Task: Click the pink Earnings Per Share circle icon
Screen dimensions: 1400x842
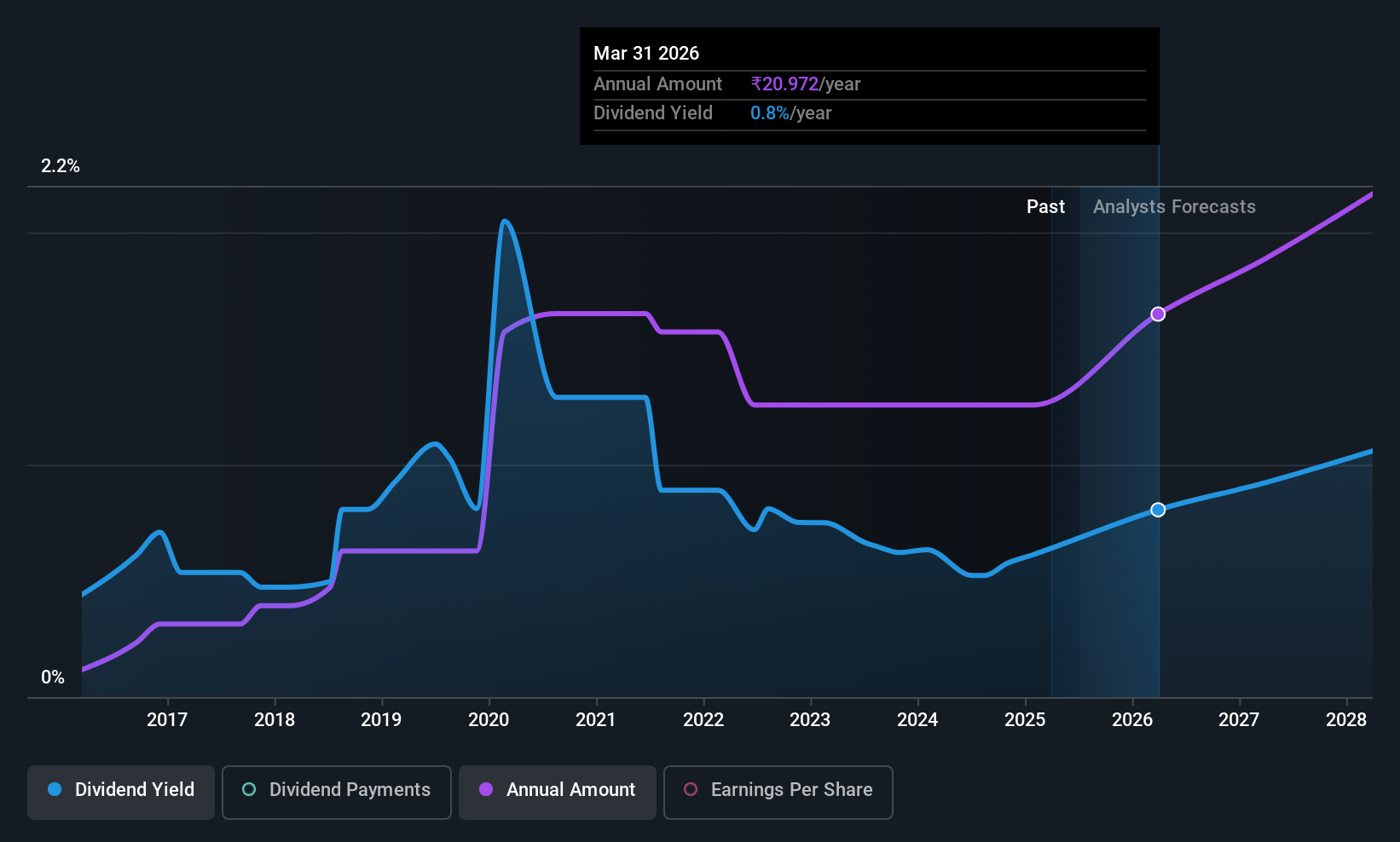Action: click(691, 789)
